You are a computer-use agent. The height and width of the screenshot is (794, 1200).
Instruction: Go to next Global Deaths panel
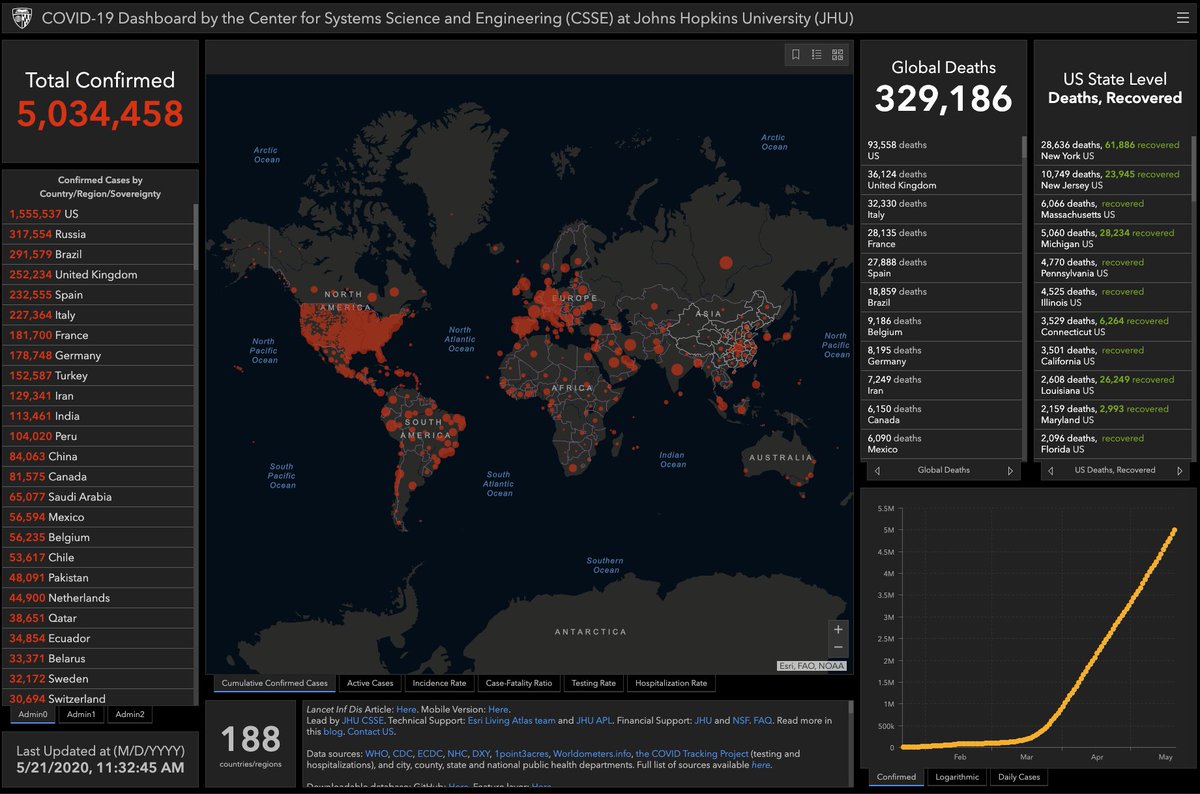point(1010,470)
